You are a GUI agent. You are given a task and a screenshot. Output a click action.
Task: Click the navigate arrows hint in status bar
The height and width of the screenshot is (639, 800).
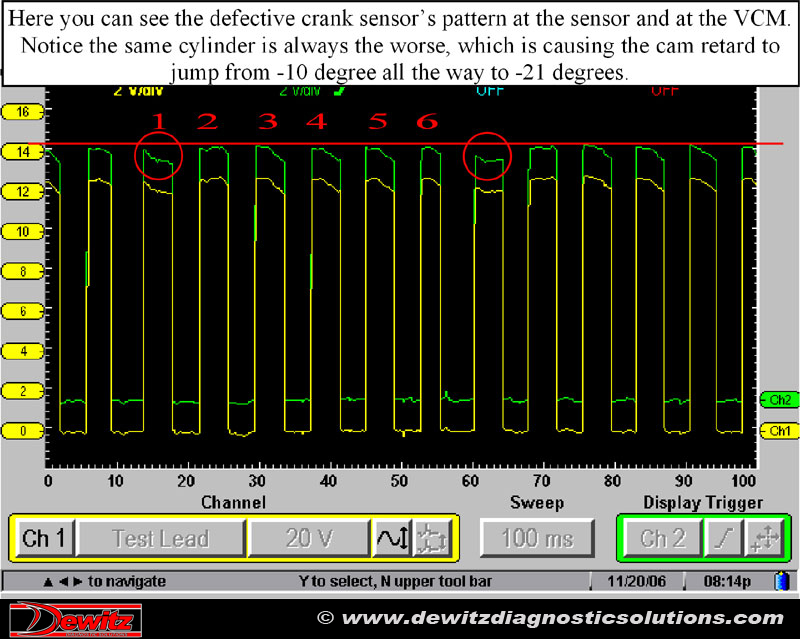click(x=105, y=581)
